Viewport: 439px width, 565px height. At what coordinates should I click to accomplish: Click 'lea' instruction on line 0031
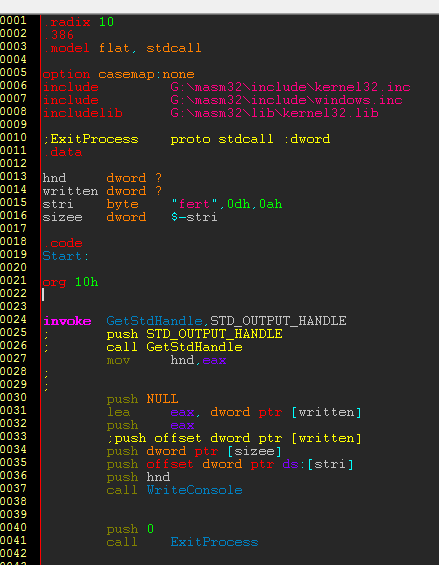118,412
